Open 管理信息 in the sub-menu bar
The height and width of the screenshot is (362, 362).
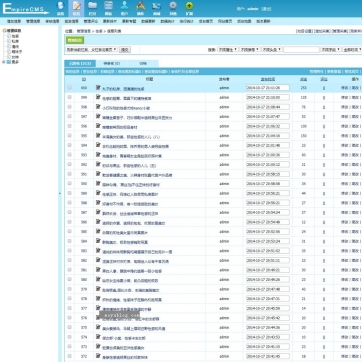(x=33, y=21)
